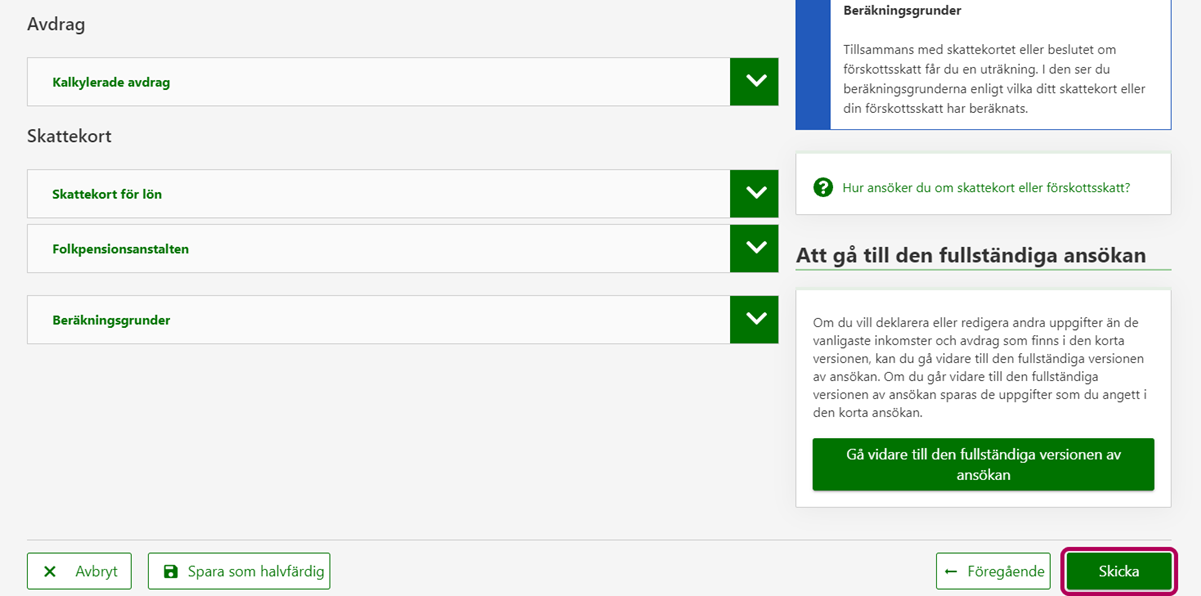Expand Beräkningsgrunder using the green chevron
Viewport: 1201px width, 596px height.
754,320
